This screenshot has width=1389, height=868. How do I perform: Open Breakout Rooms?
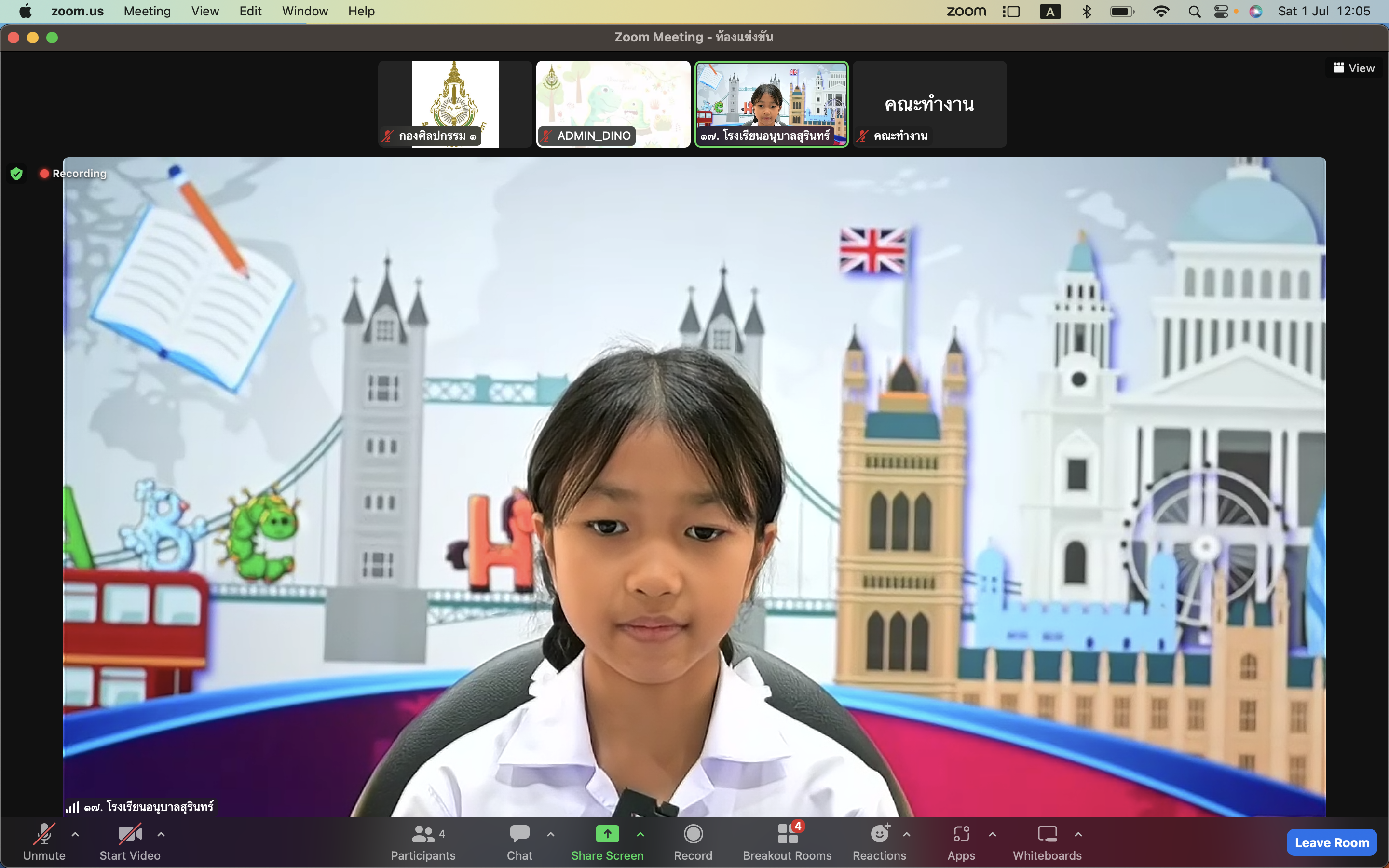(x=787, y=841)
